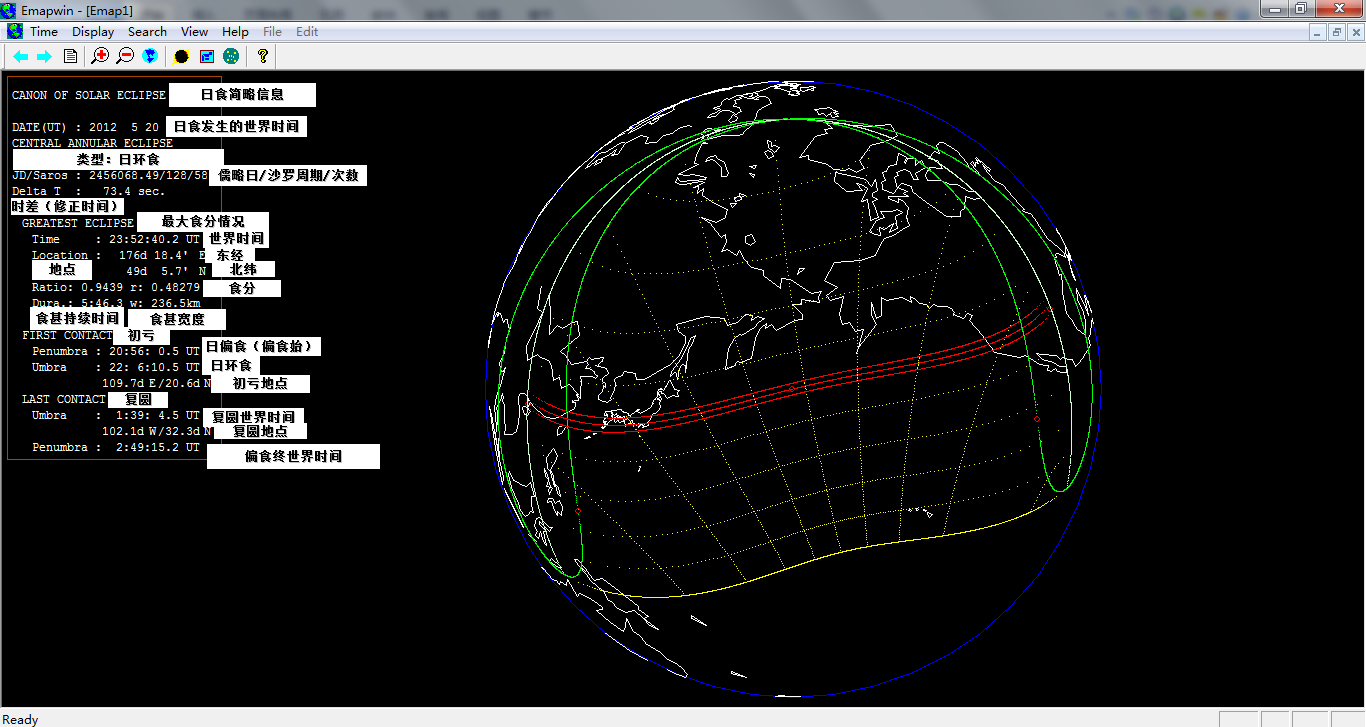The height and width of the screenshot is (727, 1366).
Task: Click the "Umbra : 22: 6:10.5 UT" line
Action: point(116,367)
